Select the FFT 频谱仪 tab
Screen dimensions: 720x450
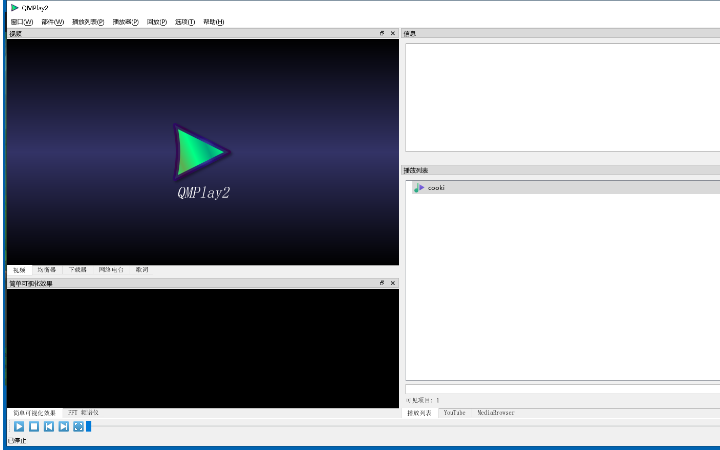(83, 413)
